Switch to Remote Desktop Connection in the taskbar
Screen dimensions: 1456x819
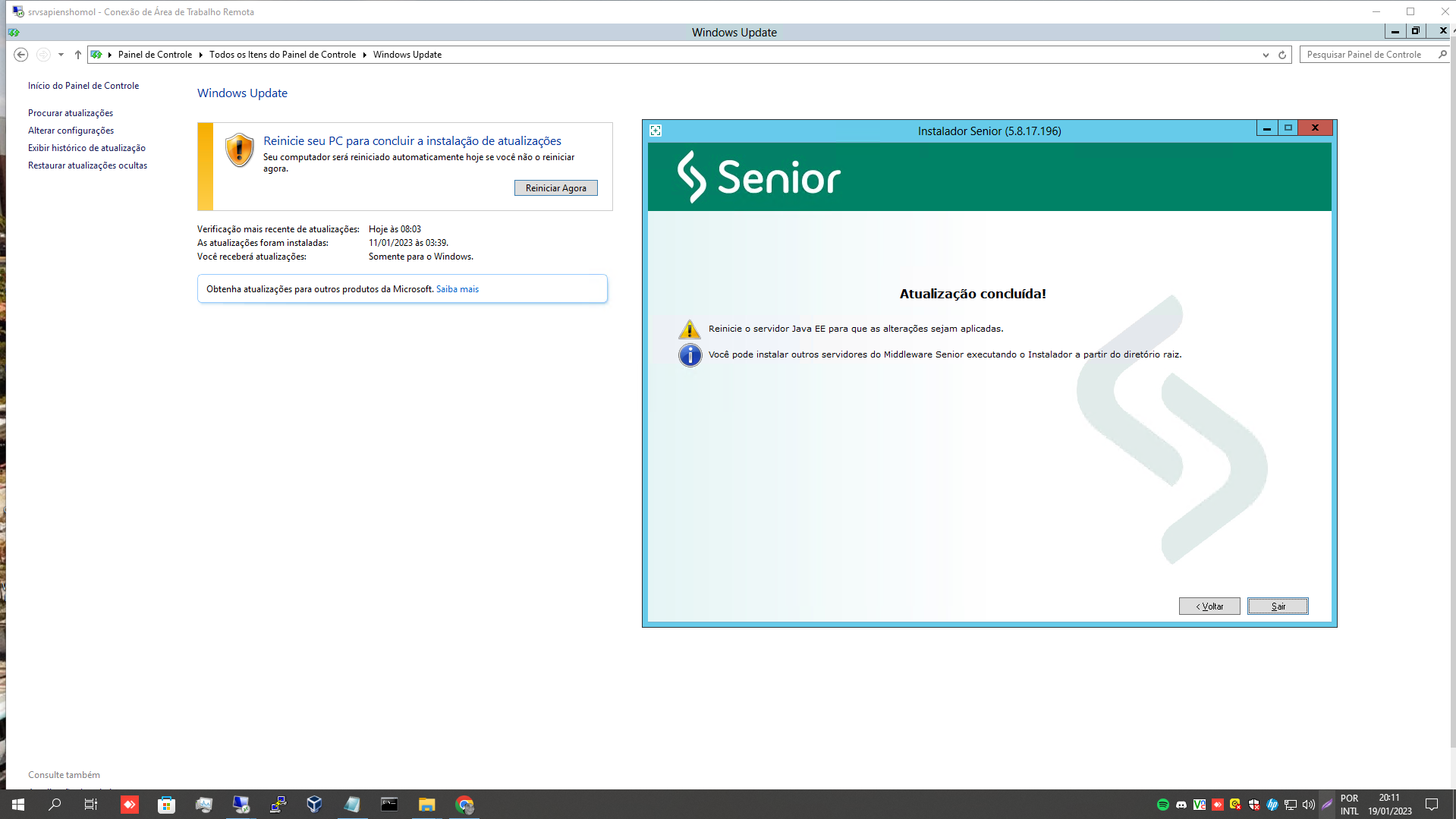(241, 805)
